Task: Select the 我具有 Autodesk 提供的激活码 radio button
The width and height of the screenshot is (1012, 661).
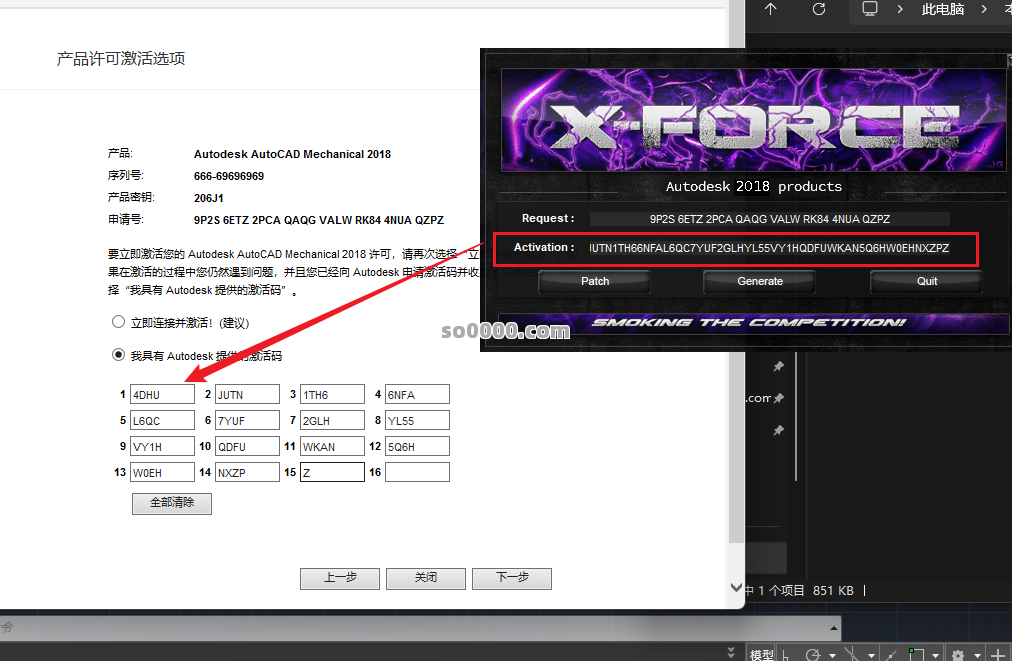Action: tap(119, 355)
